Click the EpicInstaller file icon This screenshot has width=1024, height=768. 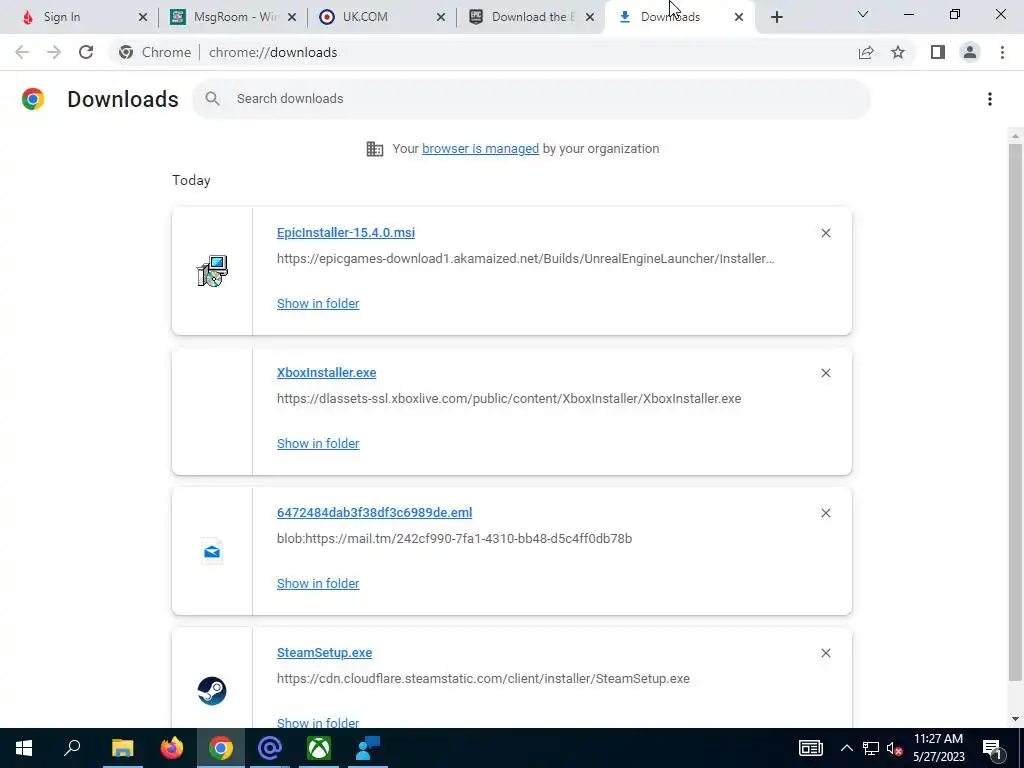coord(212,271)
